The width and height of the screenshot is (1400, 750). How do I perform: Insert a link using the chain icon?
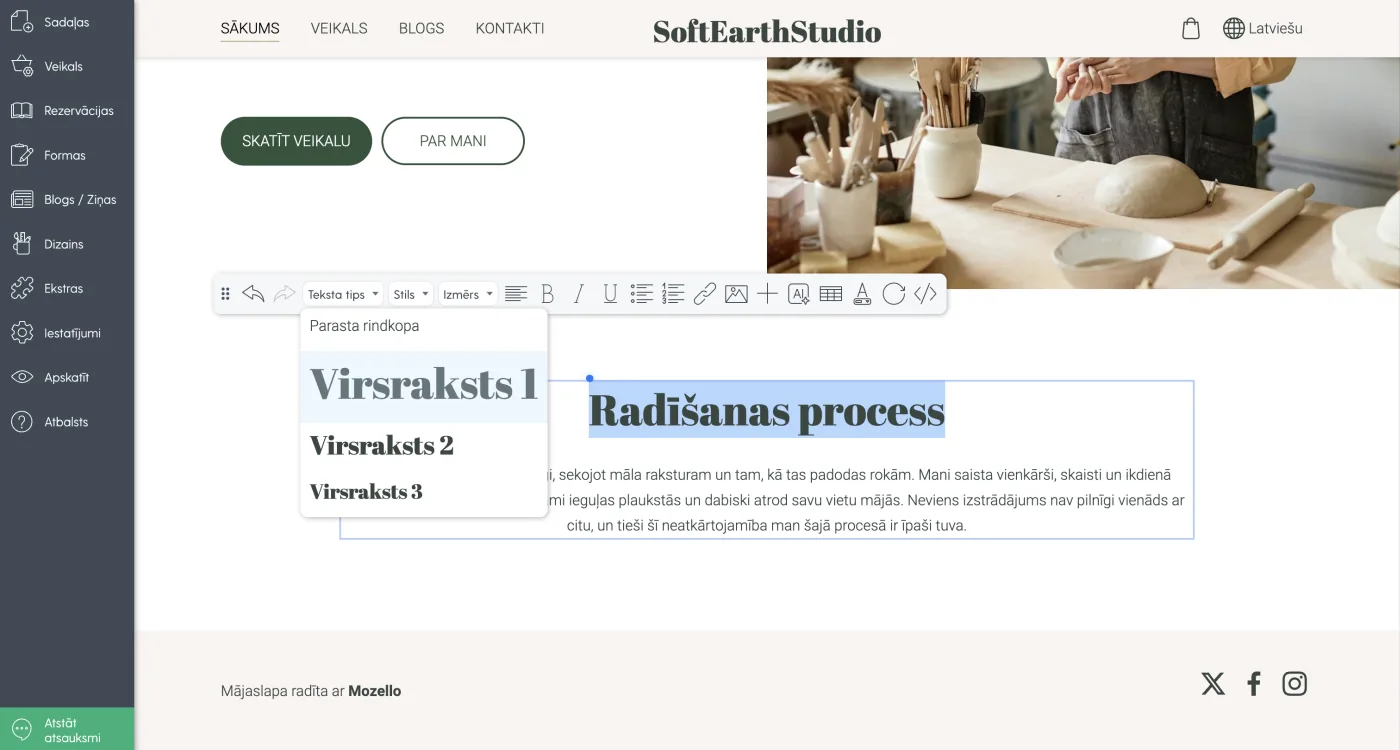pos(705,294)
